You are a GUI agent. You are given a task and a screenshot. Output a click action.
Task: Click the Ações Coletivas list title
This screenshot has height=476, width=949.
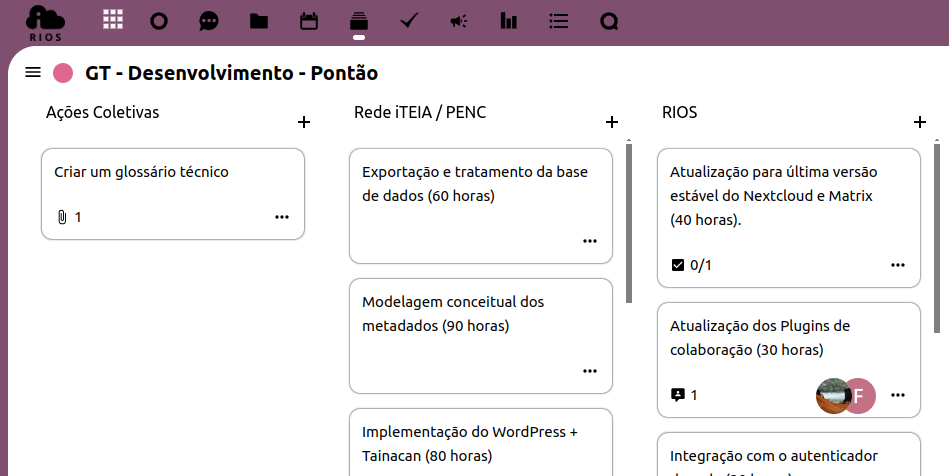(x=103, y=113)
